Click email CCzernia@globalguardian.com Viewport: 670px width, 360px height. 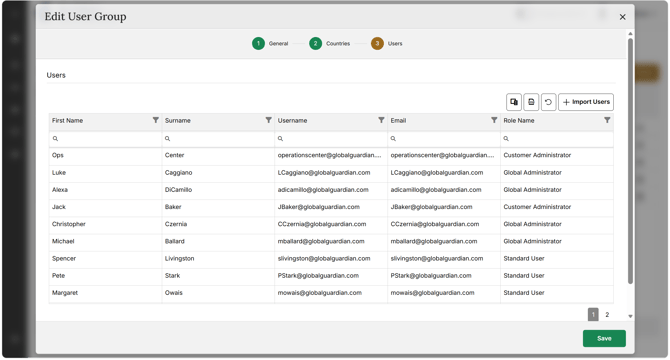click(x=435, y=224)
